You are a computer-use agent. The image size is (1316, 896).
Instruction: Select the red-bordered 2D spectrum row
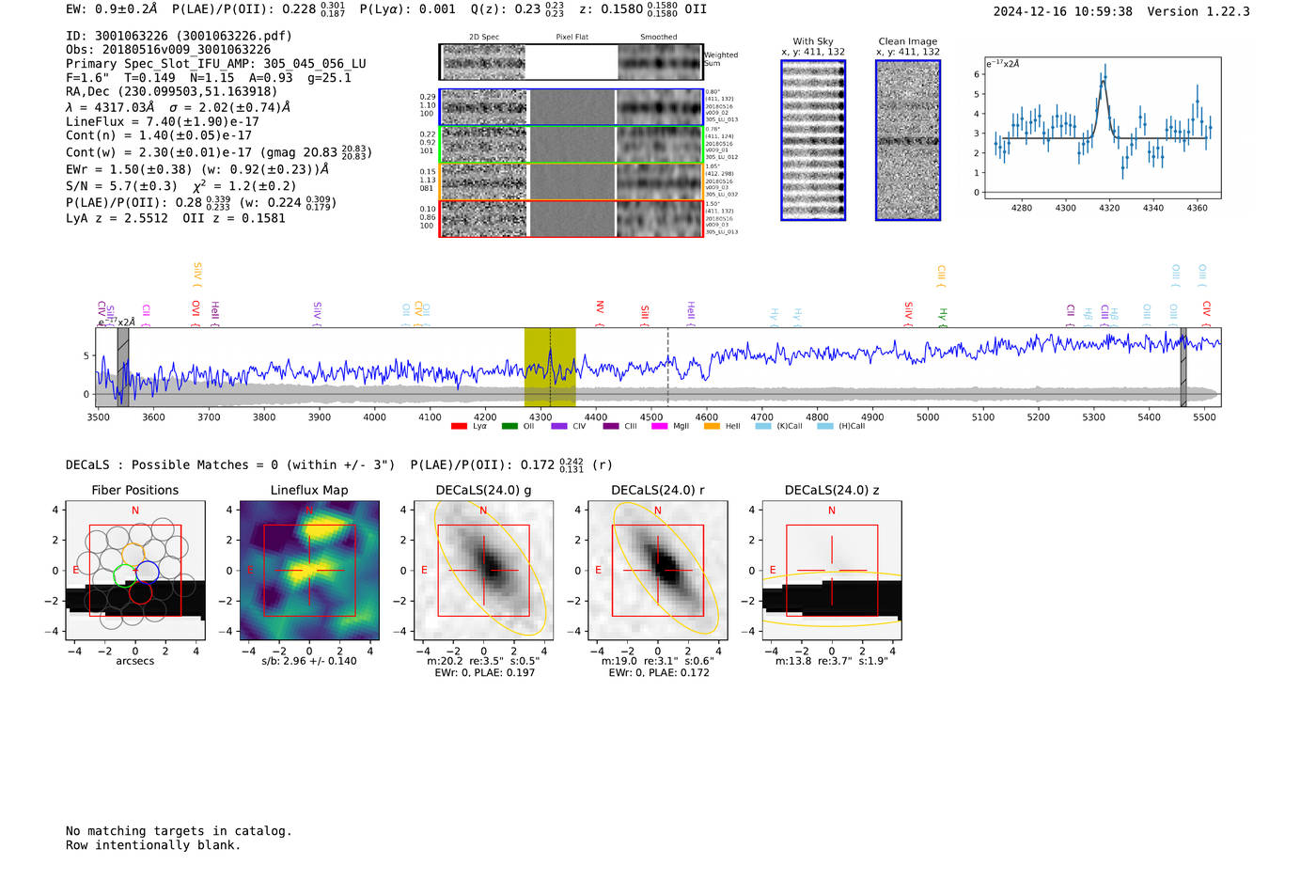(572, 218)
